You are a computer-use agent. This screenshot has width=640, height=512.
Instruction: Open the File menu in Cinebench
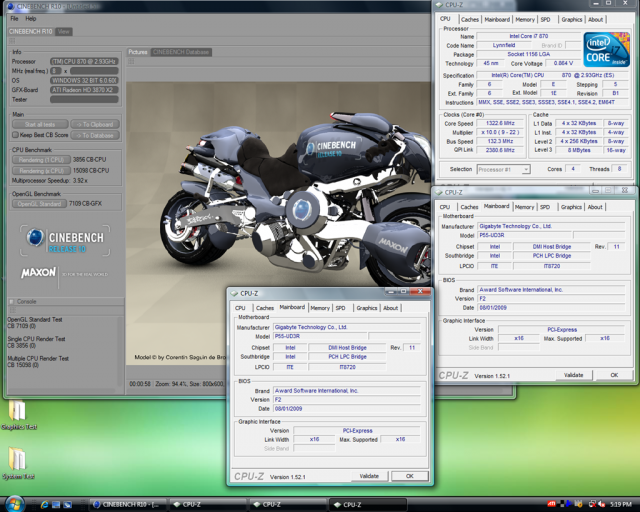point(14,19)
